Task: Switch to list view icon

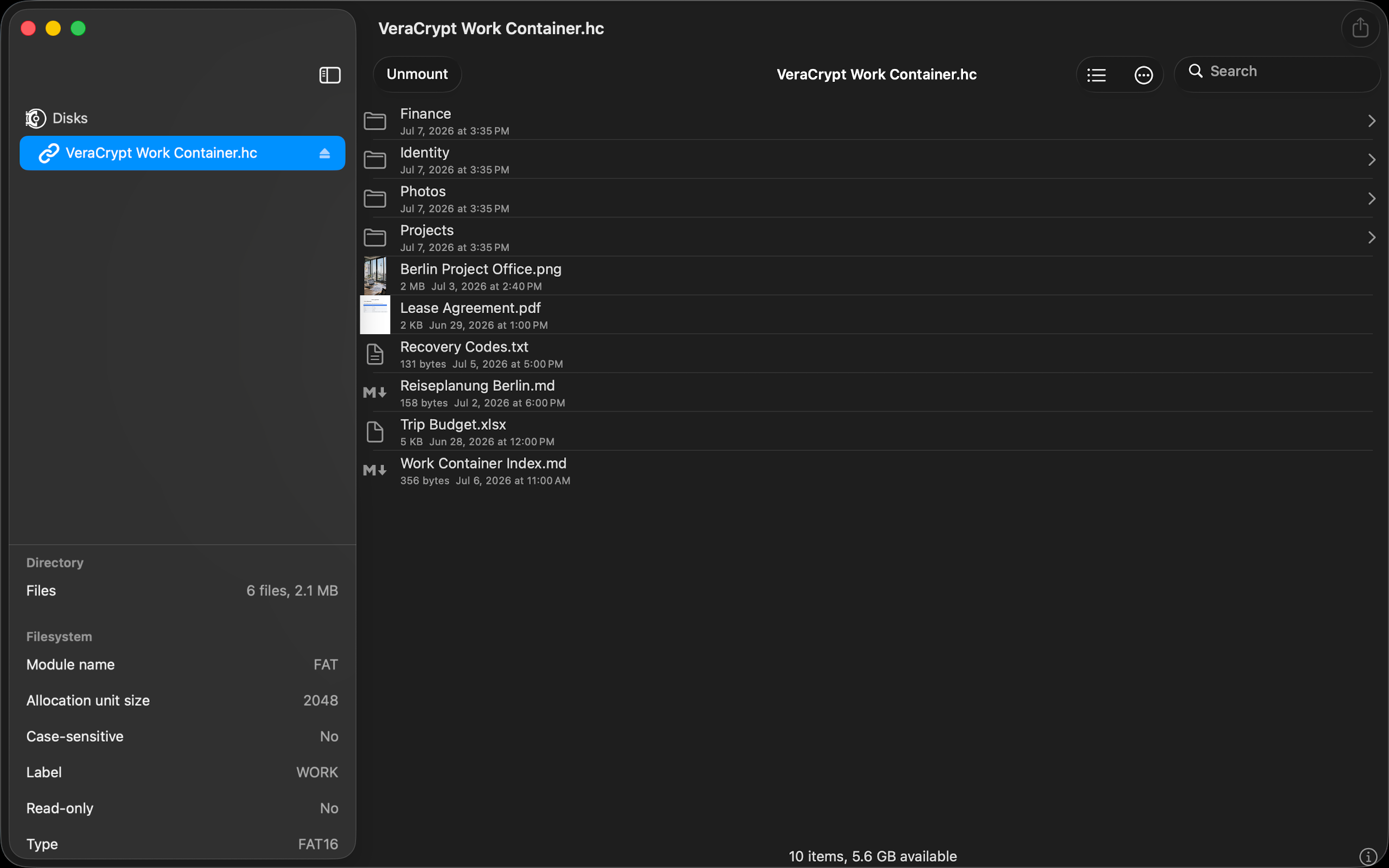Action: coord(1096,75)
